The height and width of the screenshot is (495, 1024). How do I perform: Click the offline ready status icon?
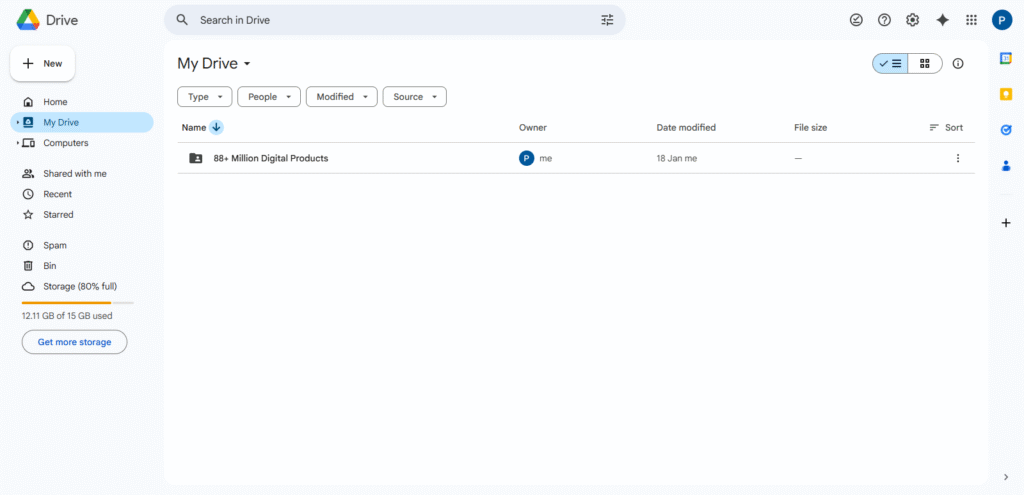[x=856, y=20]
